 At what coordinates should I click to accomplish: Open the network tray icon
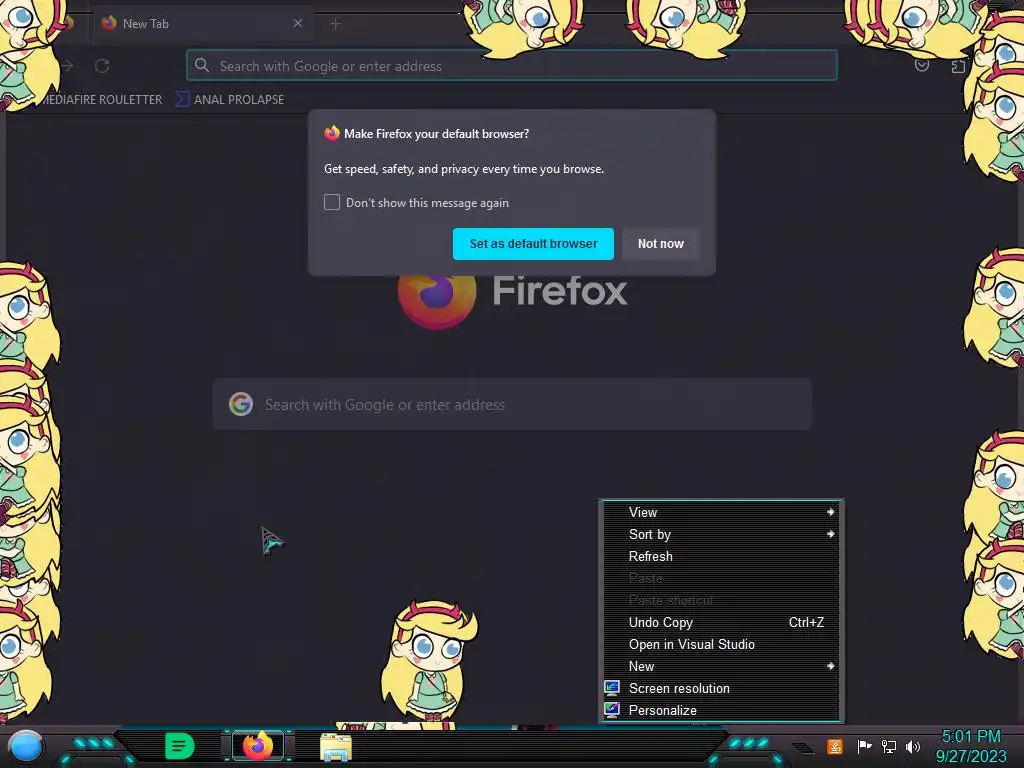pyautogui.click(x=889, y=746)
